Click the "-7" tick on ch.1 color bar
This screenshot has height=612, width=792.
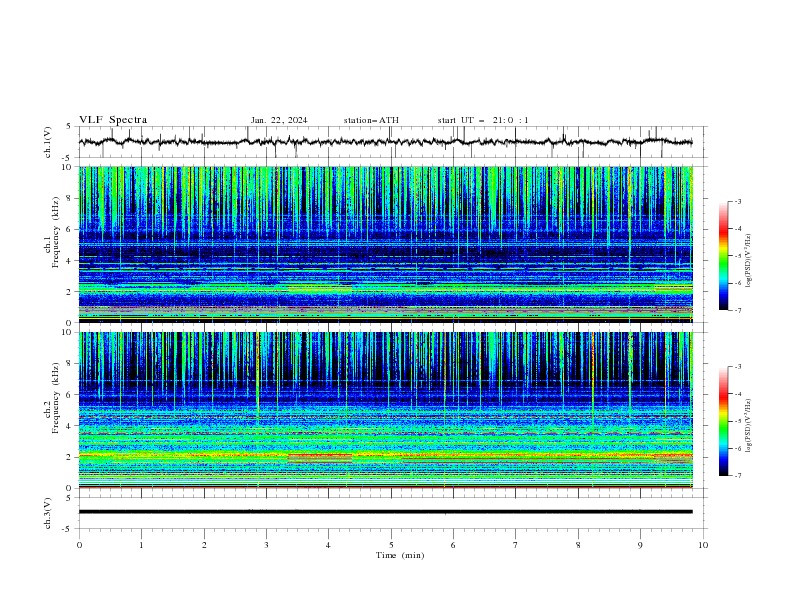737,310
